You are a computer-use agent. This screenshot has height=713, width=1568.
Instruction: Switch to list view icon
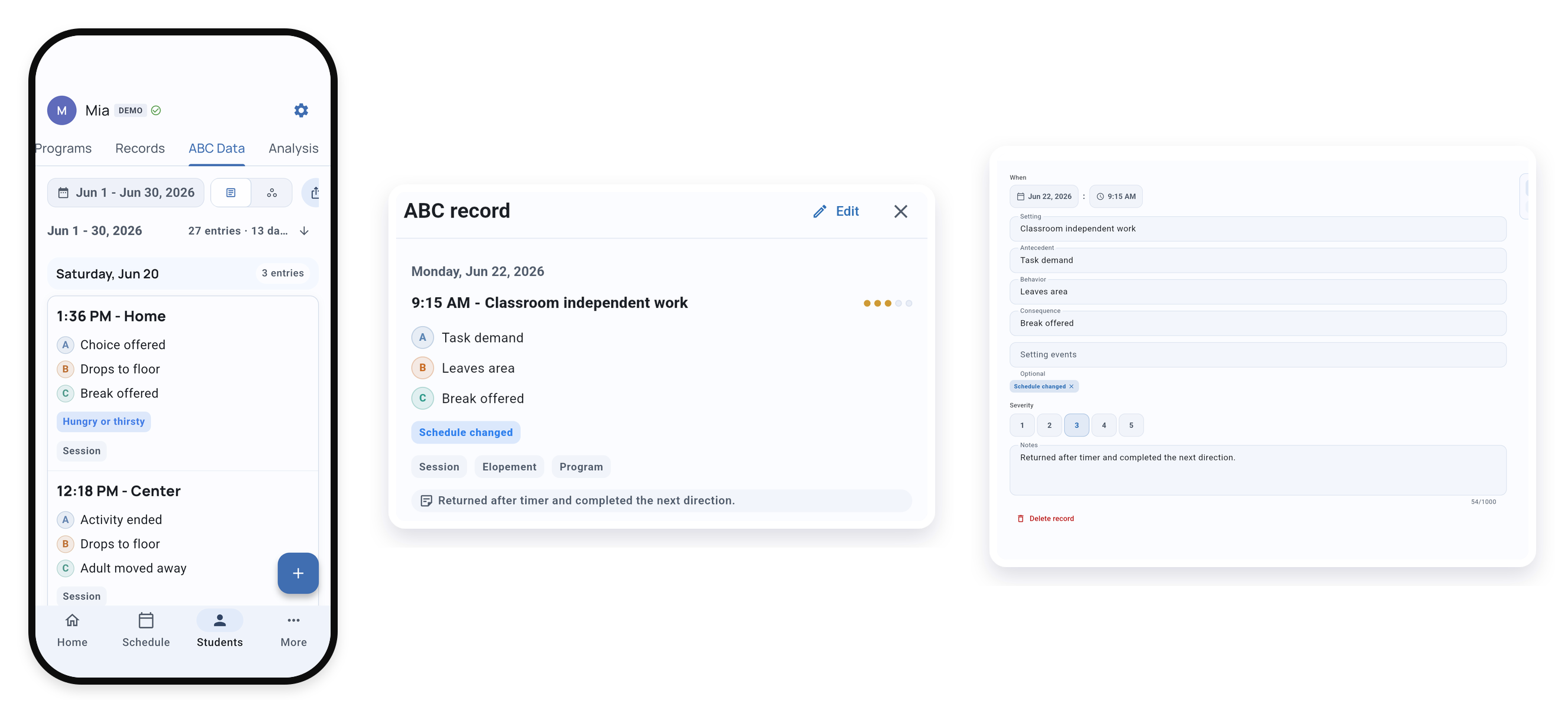(x=231, y=193)
